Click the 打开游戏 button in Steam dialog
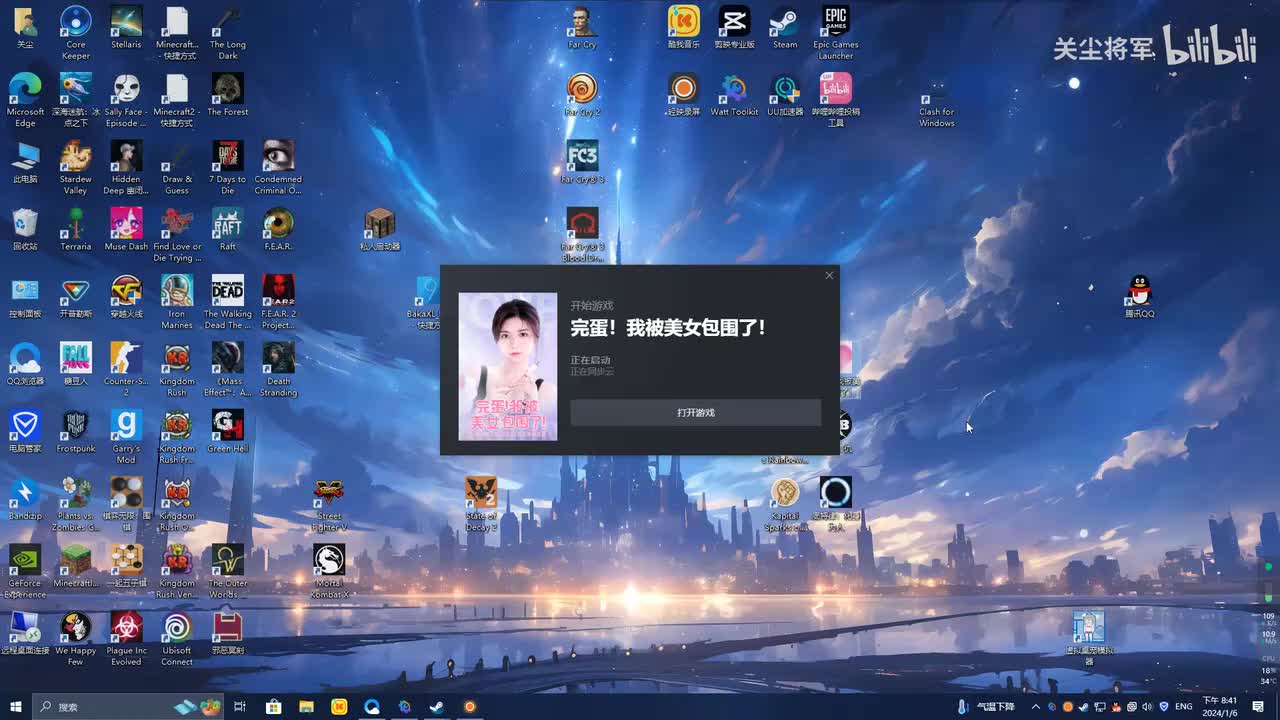This screenshot has height=720, width=1280. pos(695,412)
